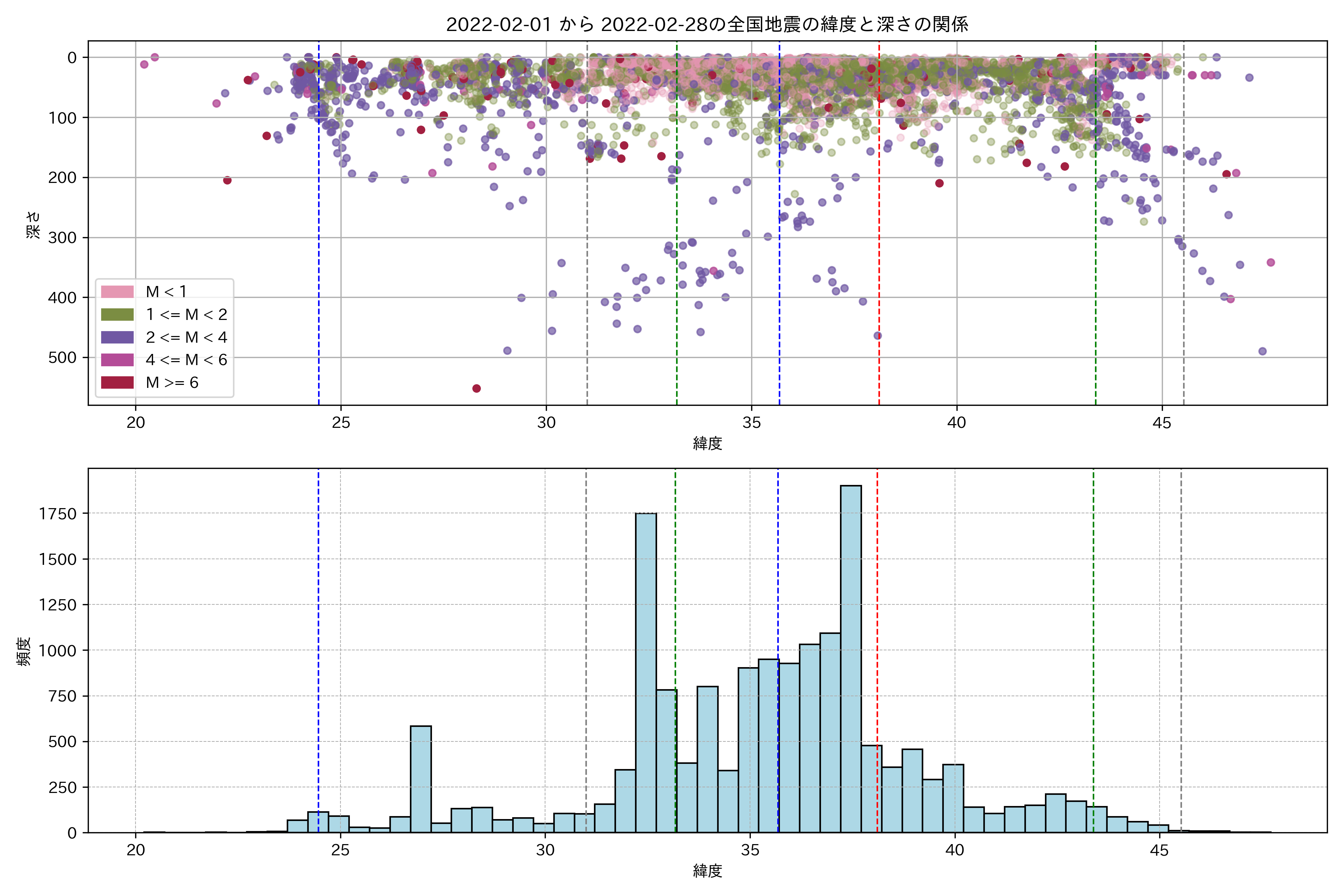
Task: Click the crimson M >= 6 legend swatch
Action: click(x=117, y=382)
